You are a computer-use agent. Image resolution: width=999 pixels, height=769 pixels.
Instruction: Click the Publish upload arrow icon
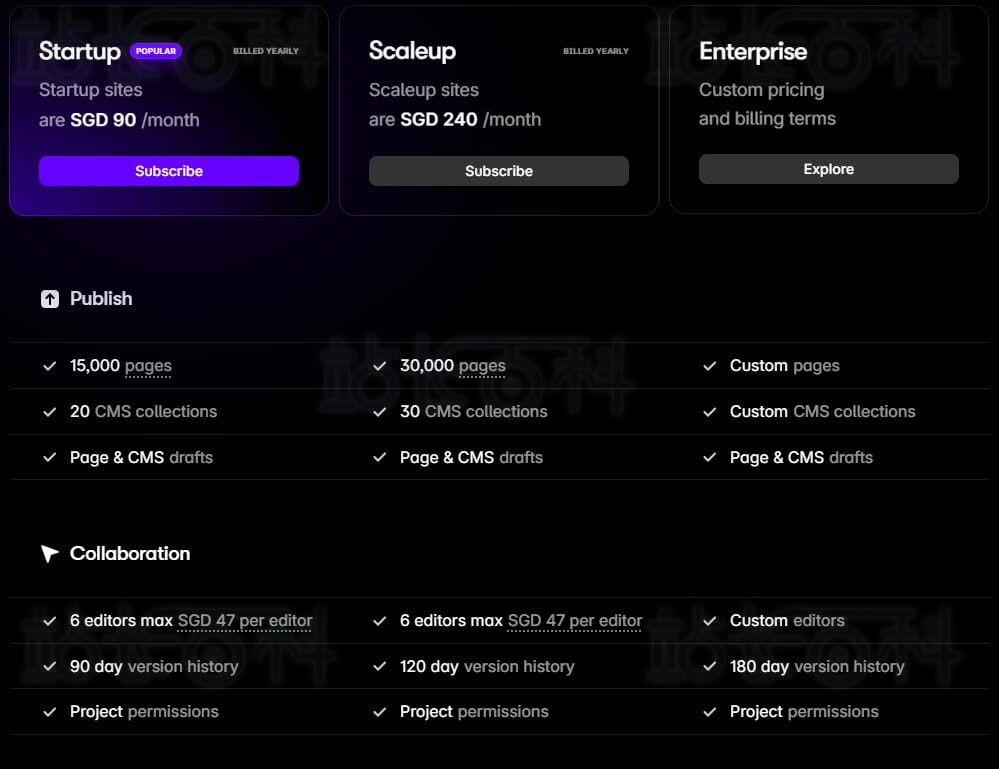50,299
